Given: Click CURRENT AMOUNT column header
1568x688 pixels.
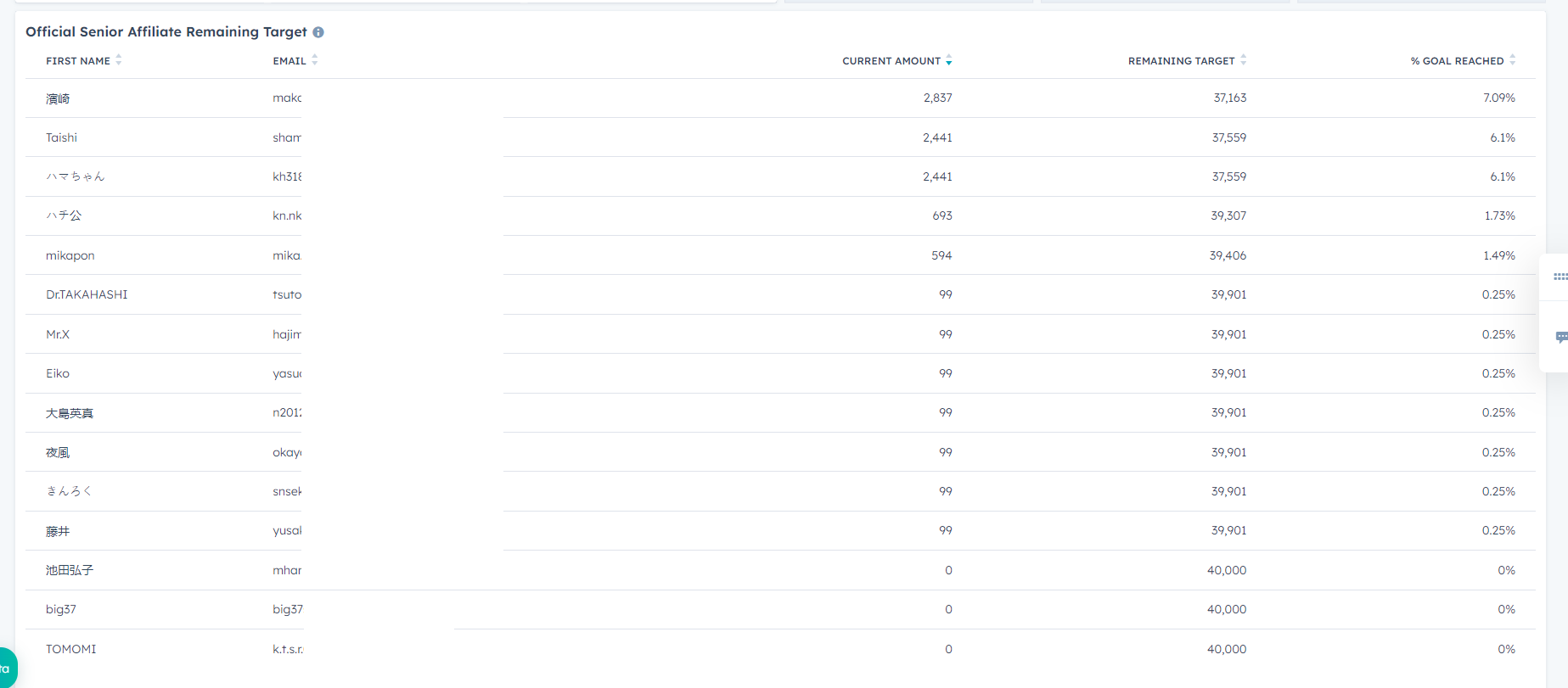Looking at the screenshot, I should tap(891, 61).
